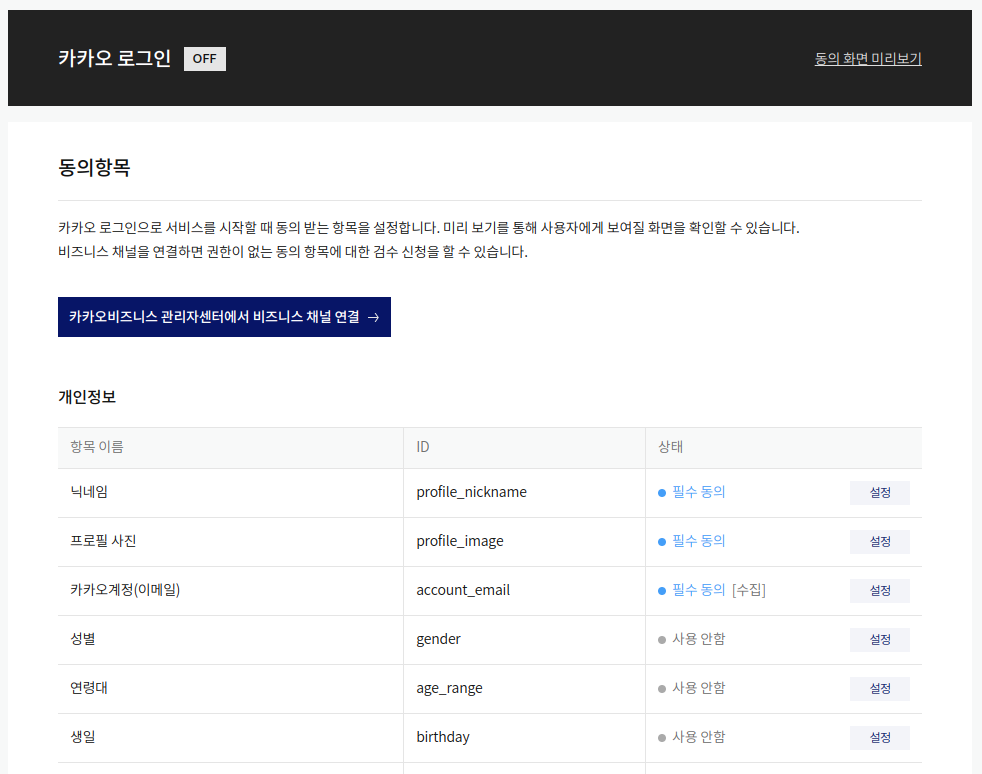Select the 필수 동의 [수집] status for account_email
The width and height of the screenshot is (982, 774).
click(712, 590)
